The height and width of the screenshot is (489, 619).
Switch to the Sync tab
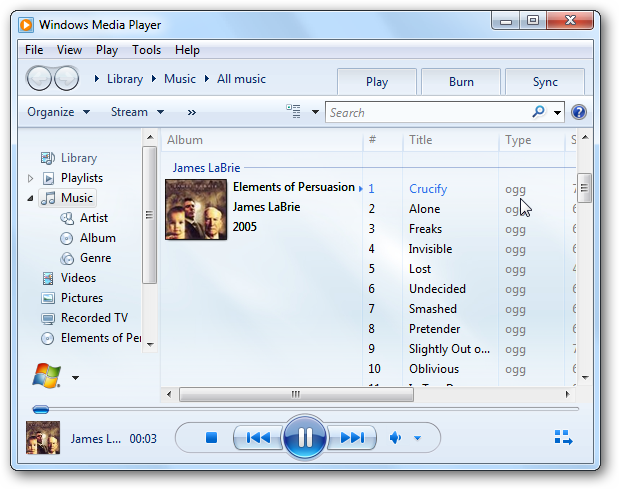coord(545,82)
